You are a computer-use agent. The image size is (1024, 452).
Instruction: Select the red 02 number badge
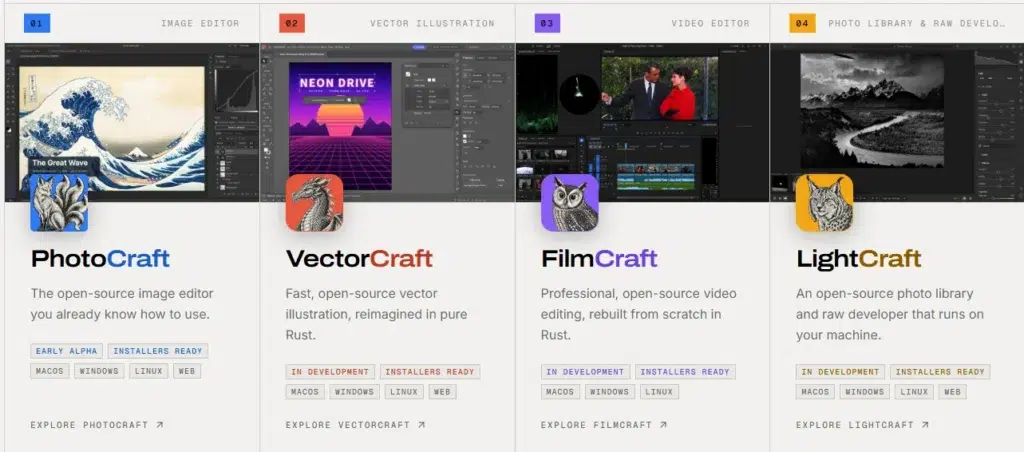(x=292, y=24)
